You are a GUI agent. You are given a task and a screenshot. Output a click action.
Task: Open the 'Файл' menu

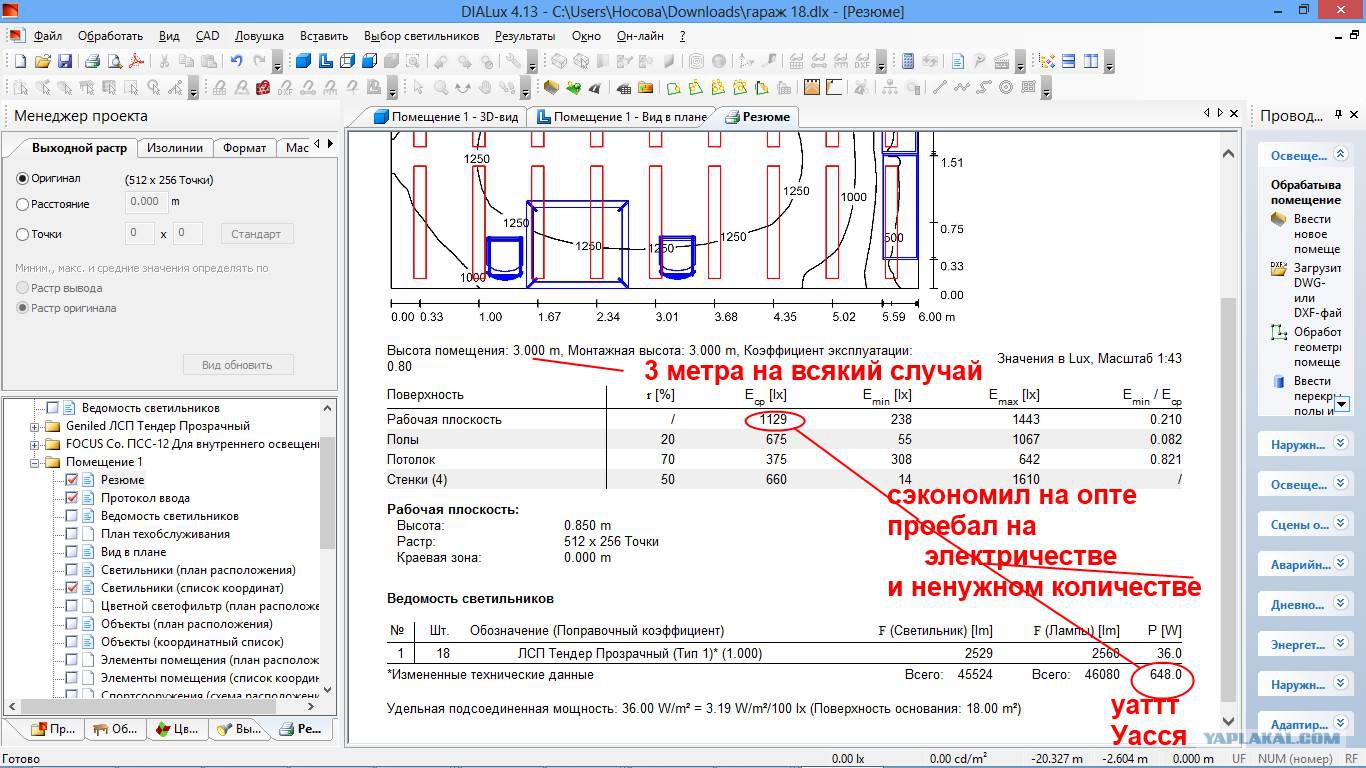pos(48,36)
